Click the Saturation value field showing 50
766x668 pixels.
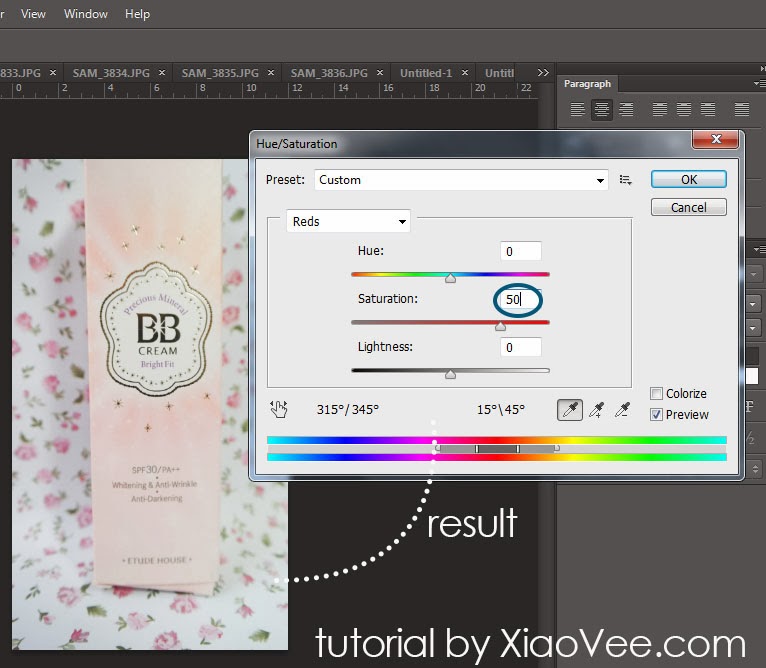521,299
